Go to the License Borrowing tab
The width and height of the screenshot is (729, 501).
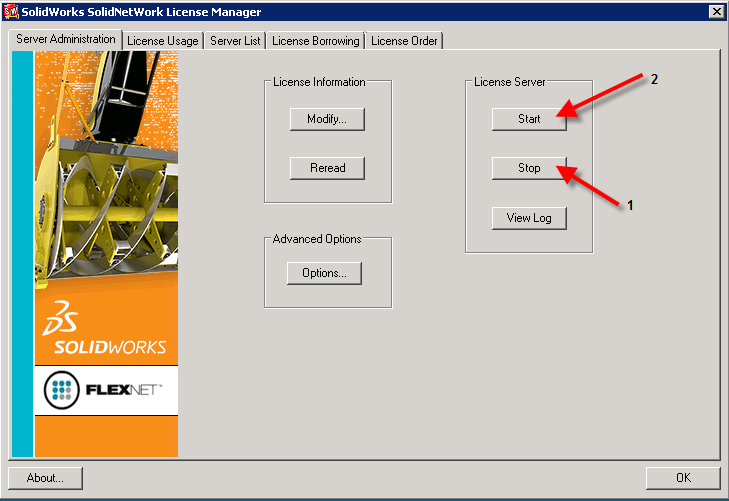[315, 41]
